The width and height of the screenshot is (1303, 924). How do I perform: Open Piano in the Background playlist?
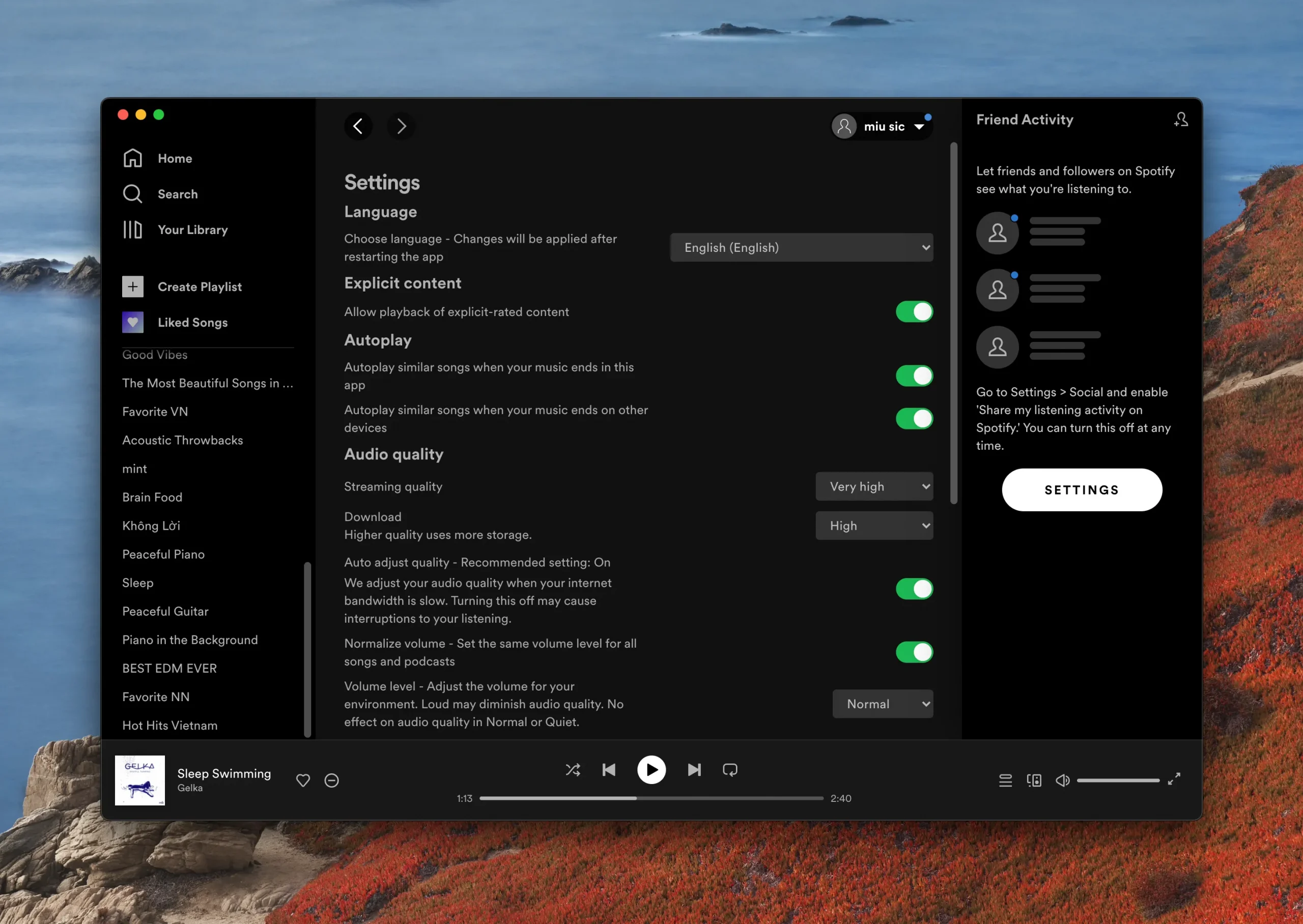190,640
